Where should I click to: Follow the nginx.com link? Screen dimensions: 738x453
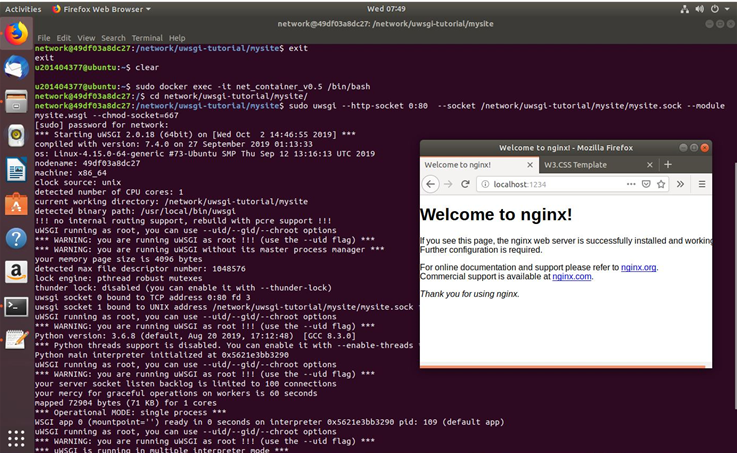coord(572,276)
